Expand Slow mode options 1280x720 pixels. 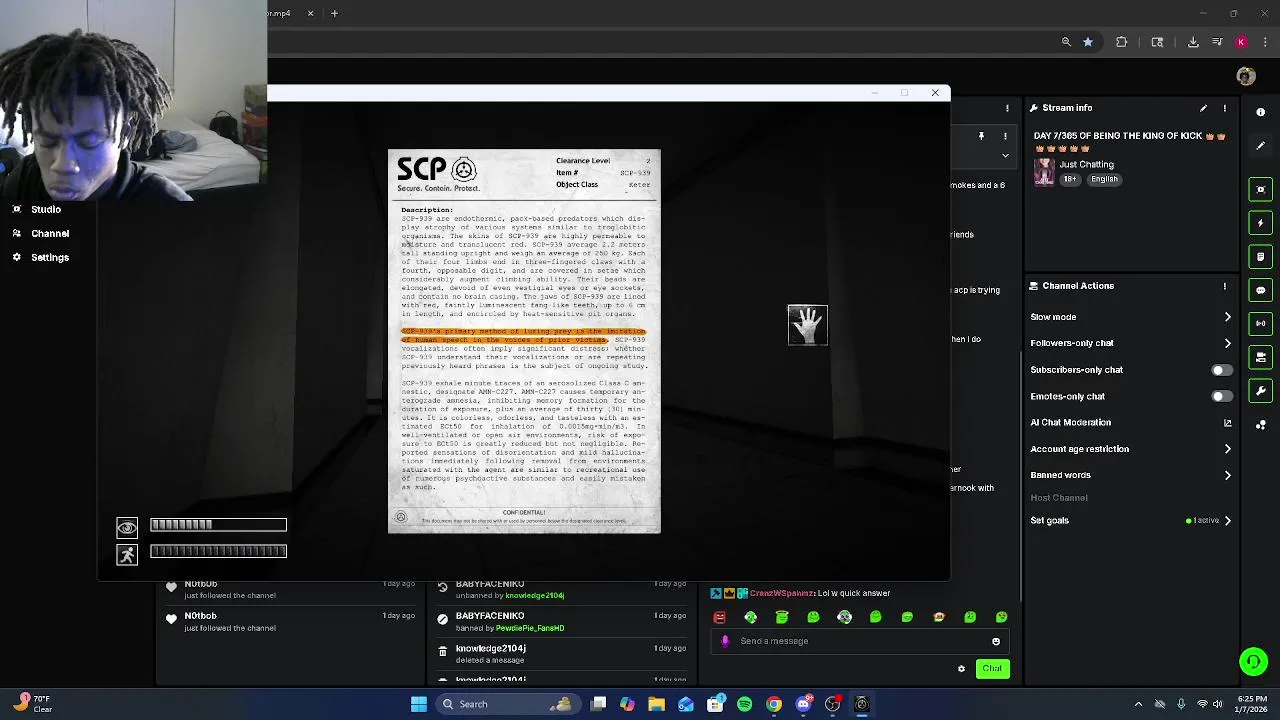point(1228,317)
